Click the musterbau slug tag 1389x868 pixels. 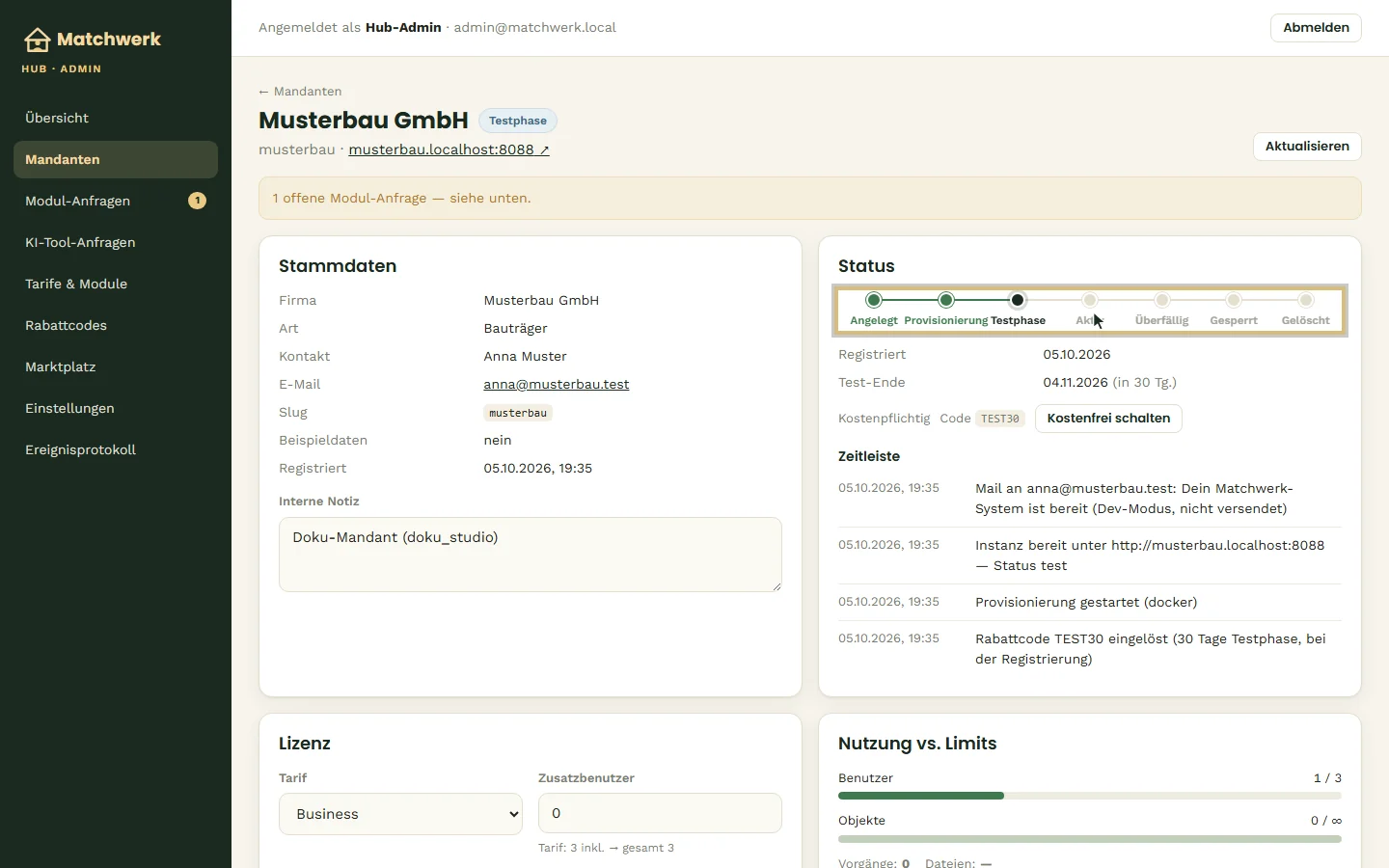[x=518, y=413]
